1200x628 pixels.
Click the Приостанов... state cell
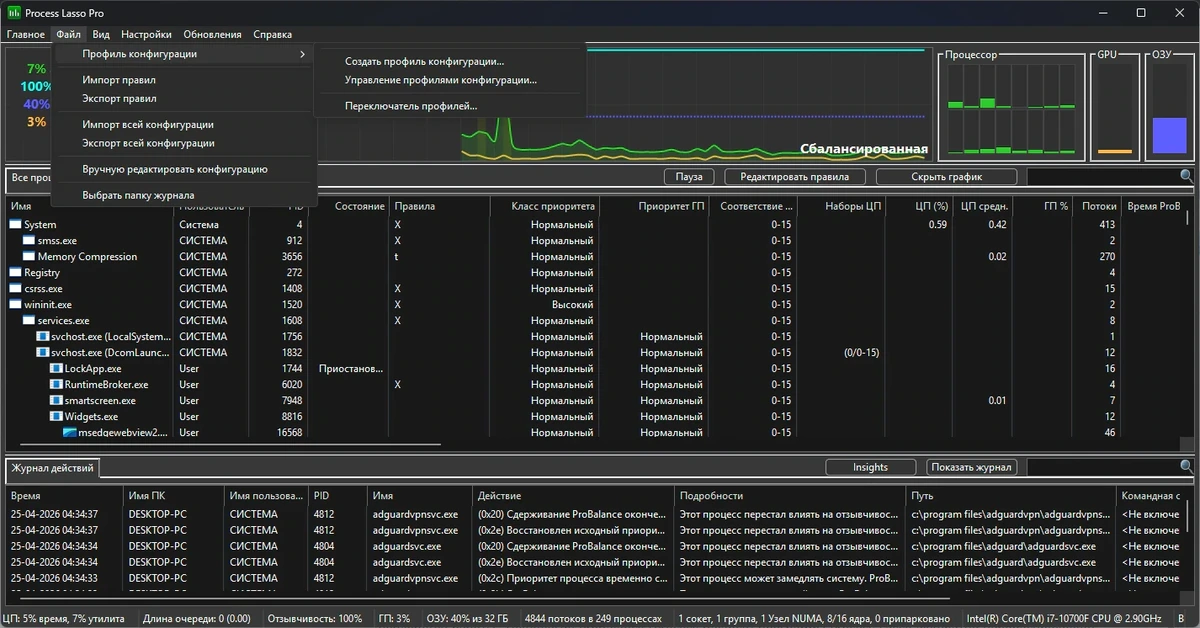[350, 369]
